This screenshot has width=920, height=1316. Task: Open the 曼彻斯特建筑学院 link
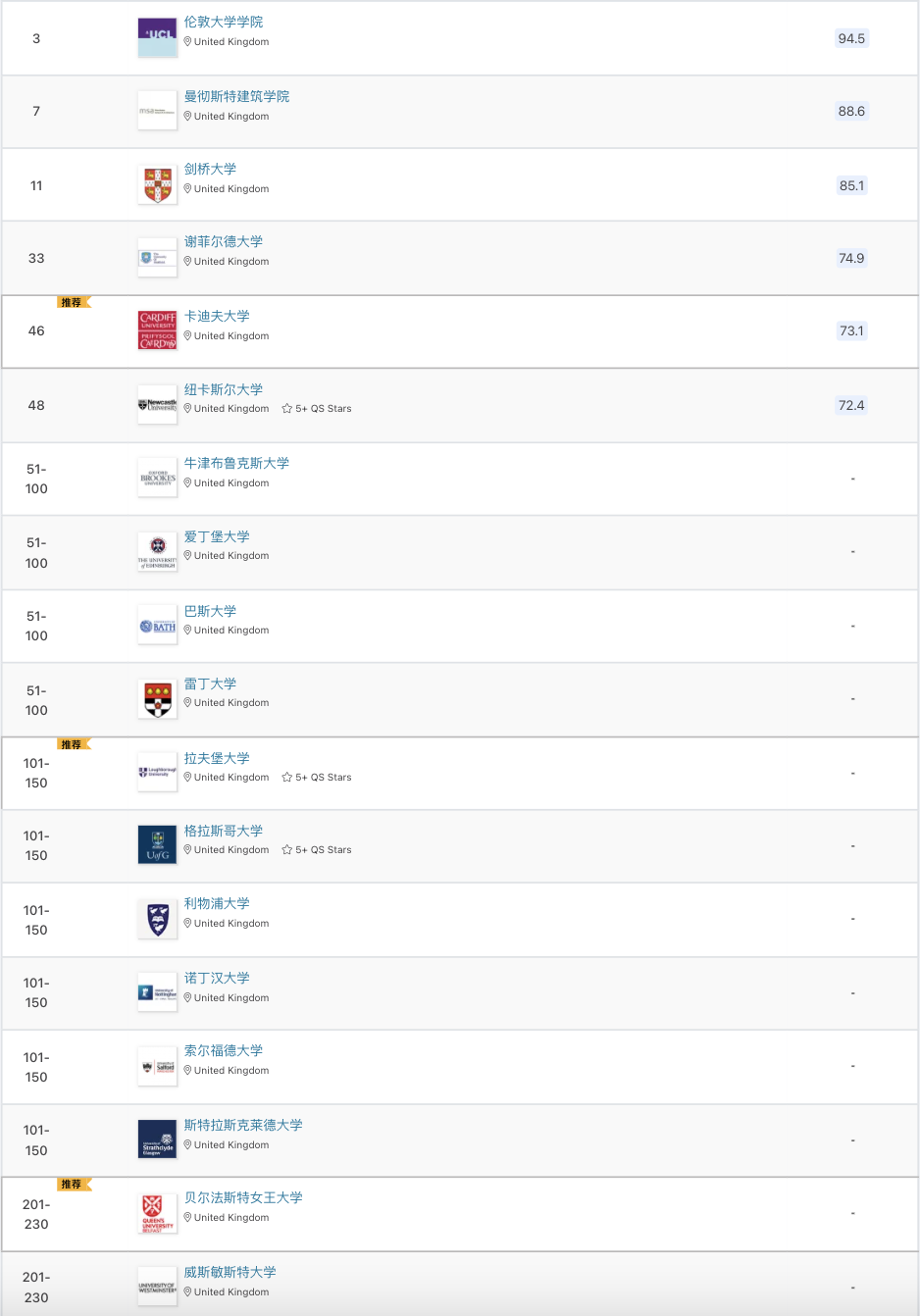[236, 96]
